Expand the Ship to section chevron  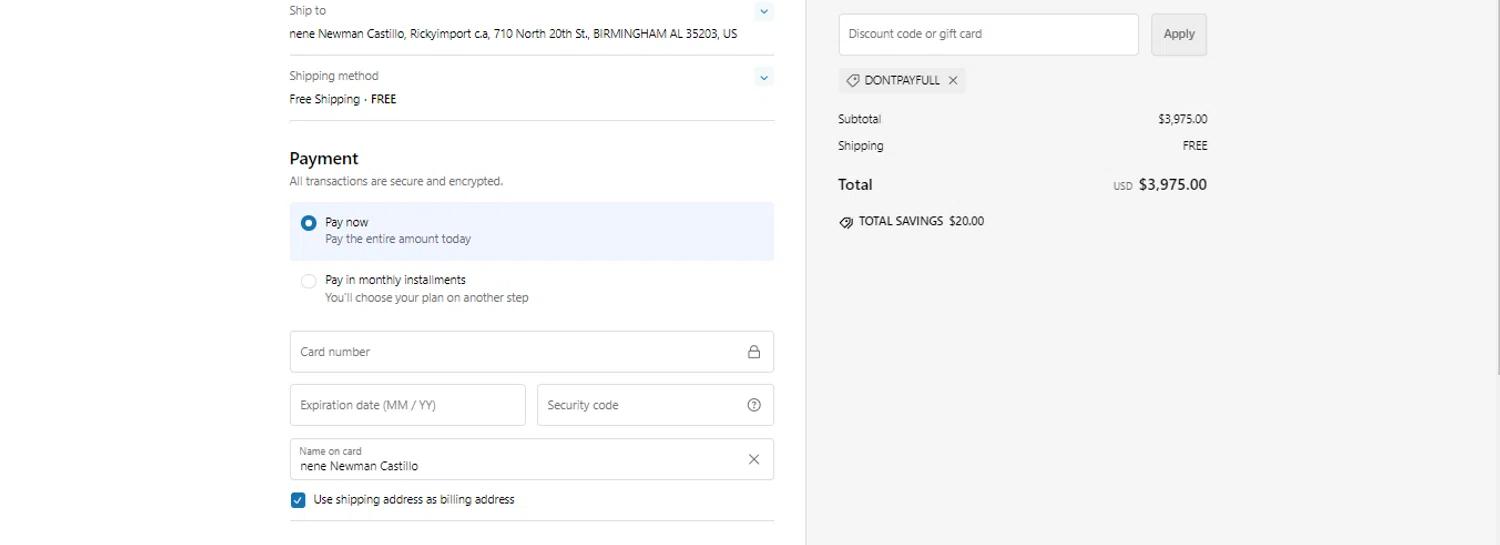coord(764,12)
